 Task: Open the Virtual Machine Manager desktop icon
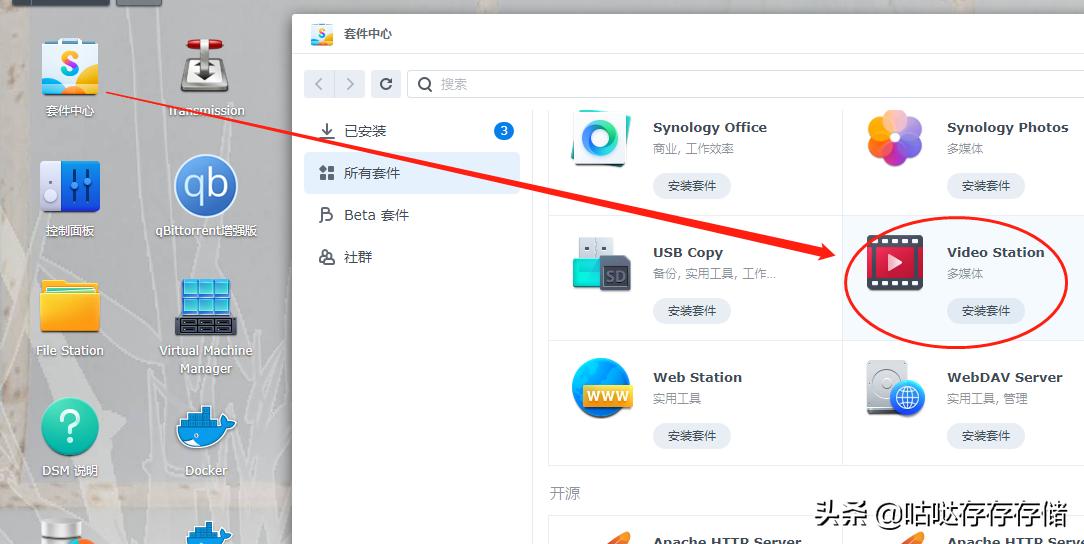pos(206,306)
